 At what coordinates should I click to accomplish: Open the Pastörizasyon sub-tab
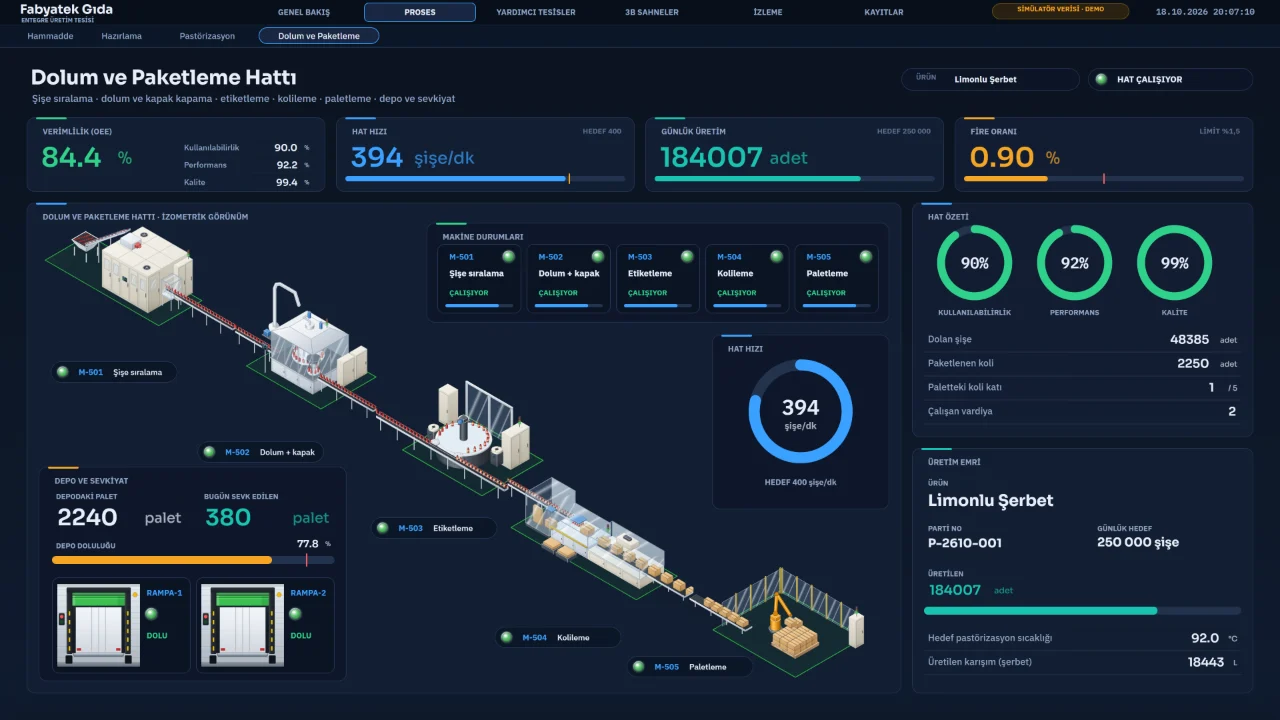[207, 36]
